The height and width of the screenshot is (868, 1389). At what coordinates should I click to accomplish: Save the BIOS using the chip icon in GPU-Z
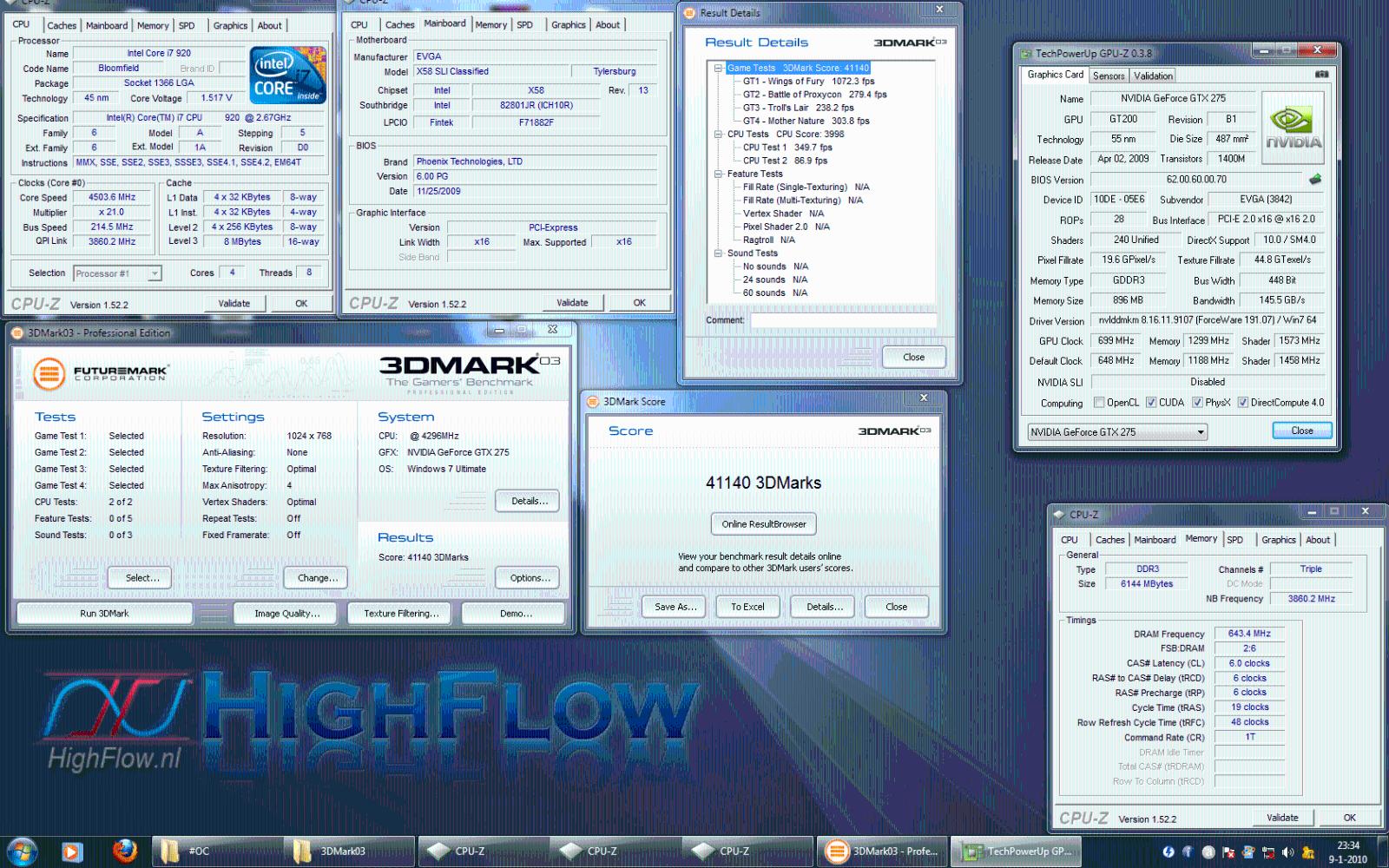click(x=1315, y=180)
